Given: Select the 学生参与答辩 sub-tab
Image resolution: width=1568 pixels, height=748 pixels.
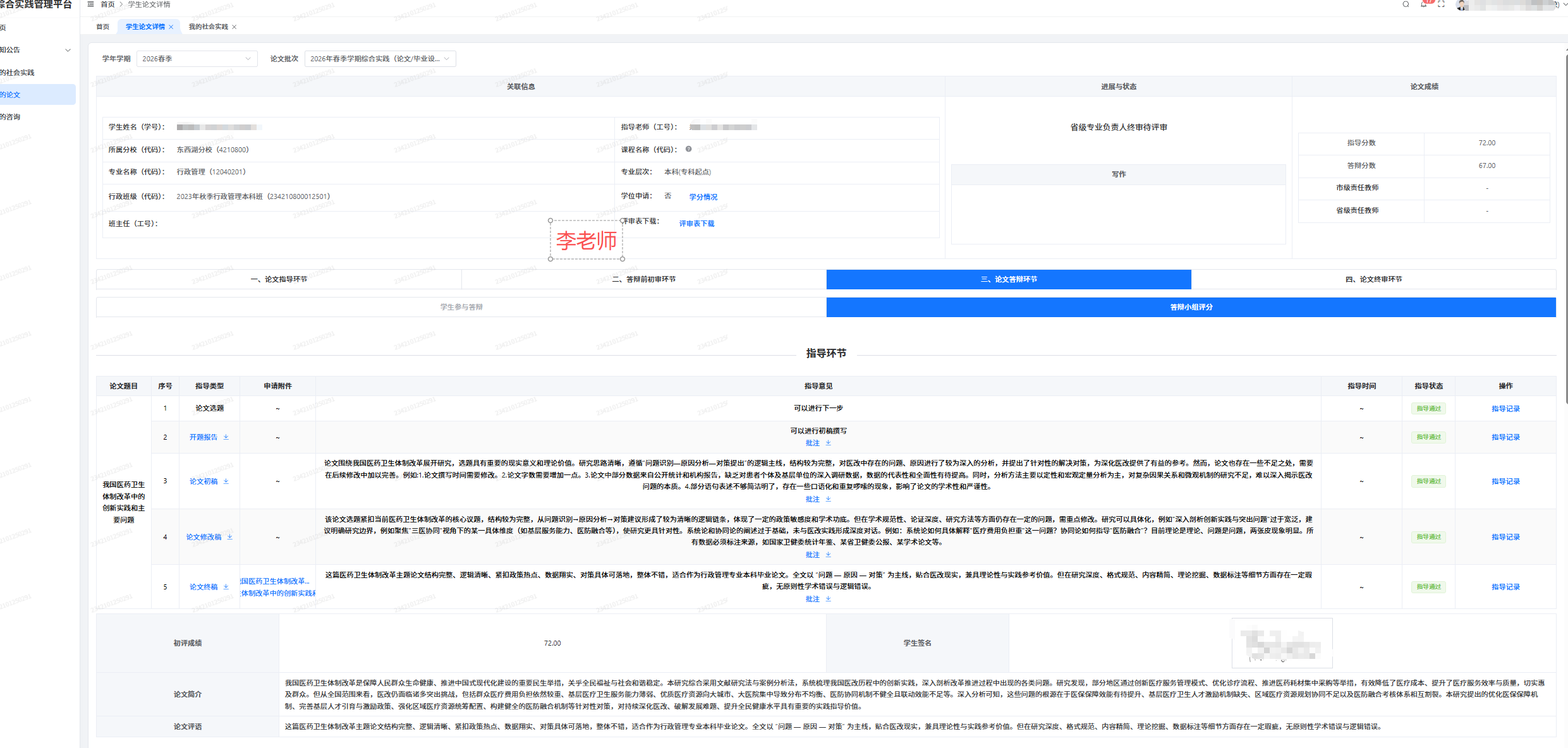Looking at the screenshot, I should tap(461, 307).
